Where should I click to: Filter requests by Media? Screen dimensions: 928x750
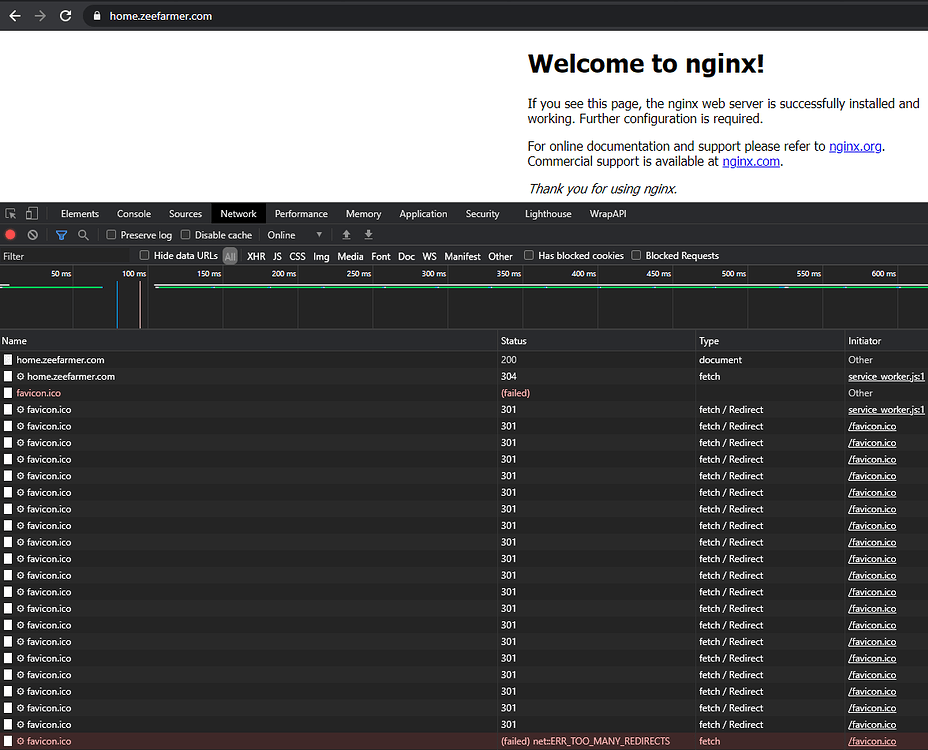350,256
